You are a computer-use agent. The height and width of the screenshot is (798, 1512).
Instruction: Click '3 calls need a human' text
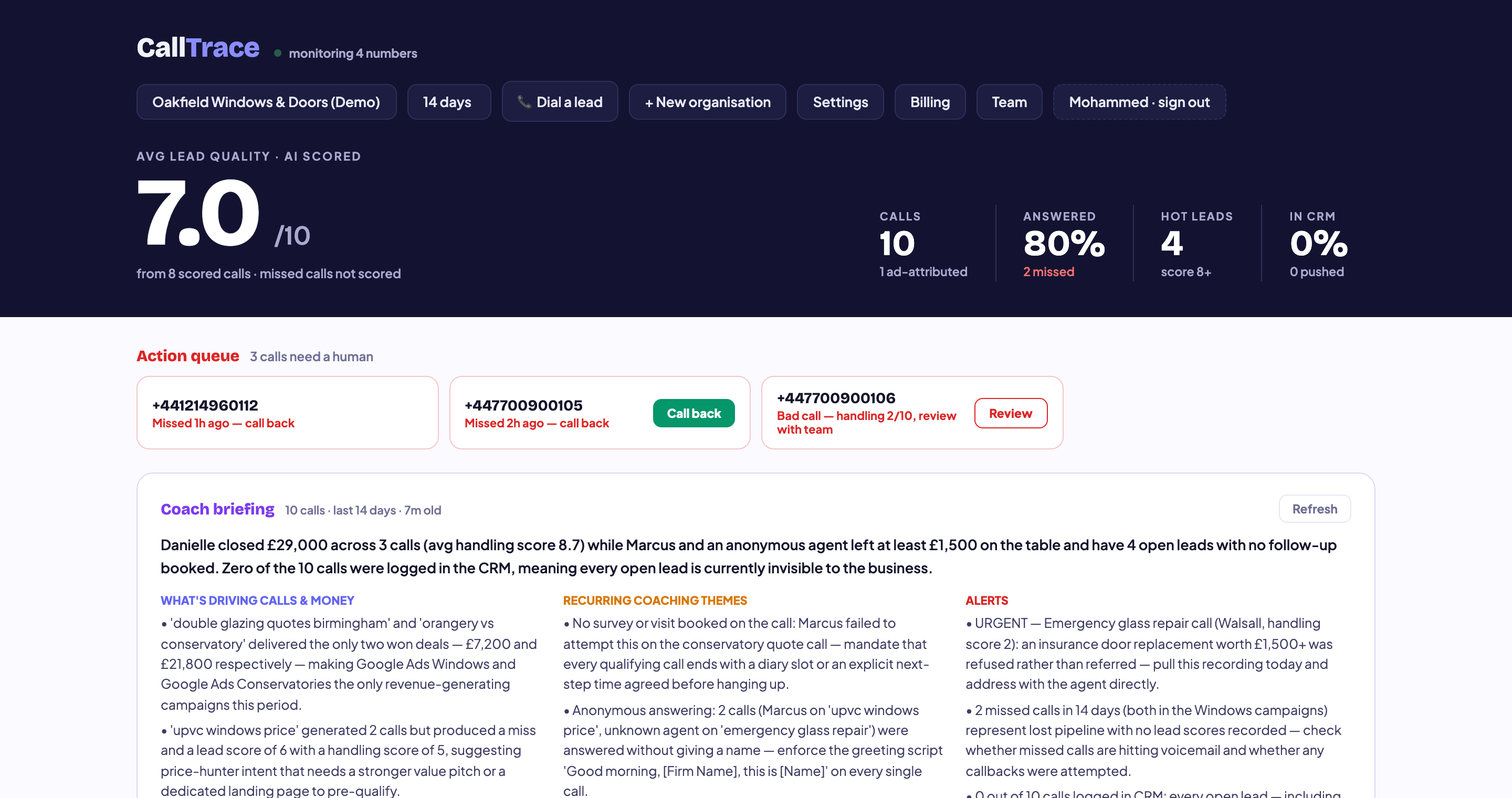coord(311,356)
